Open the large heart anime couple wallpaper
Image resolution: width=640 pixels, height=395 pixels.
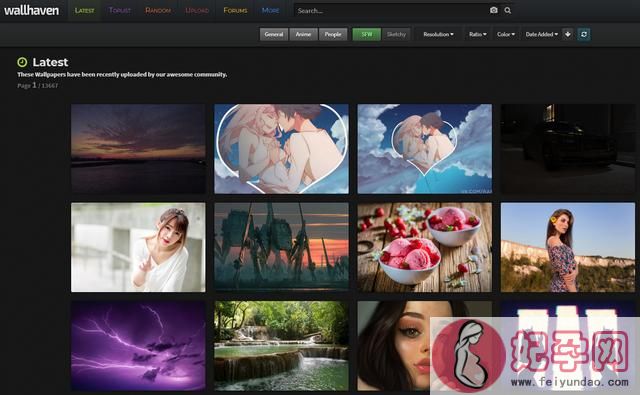tap(282, 149)
